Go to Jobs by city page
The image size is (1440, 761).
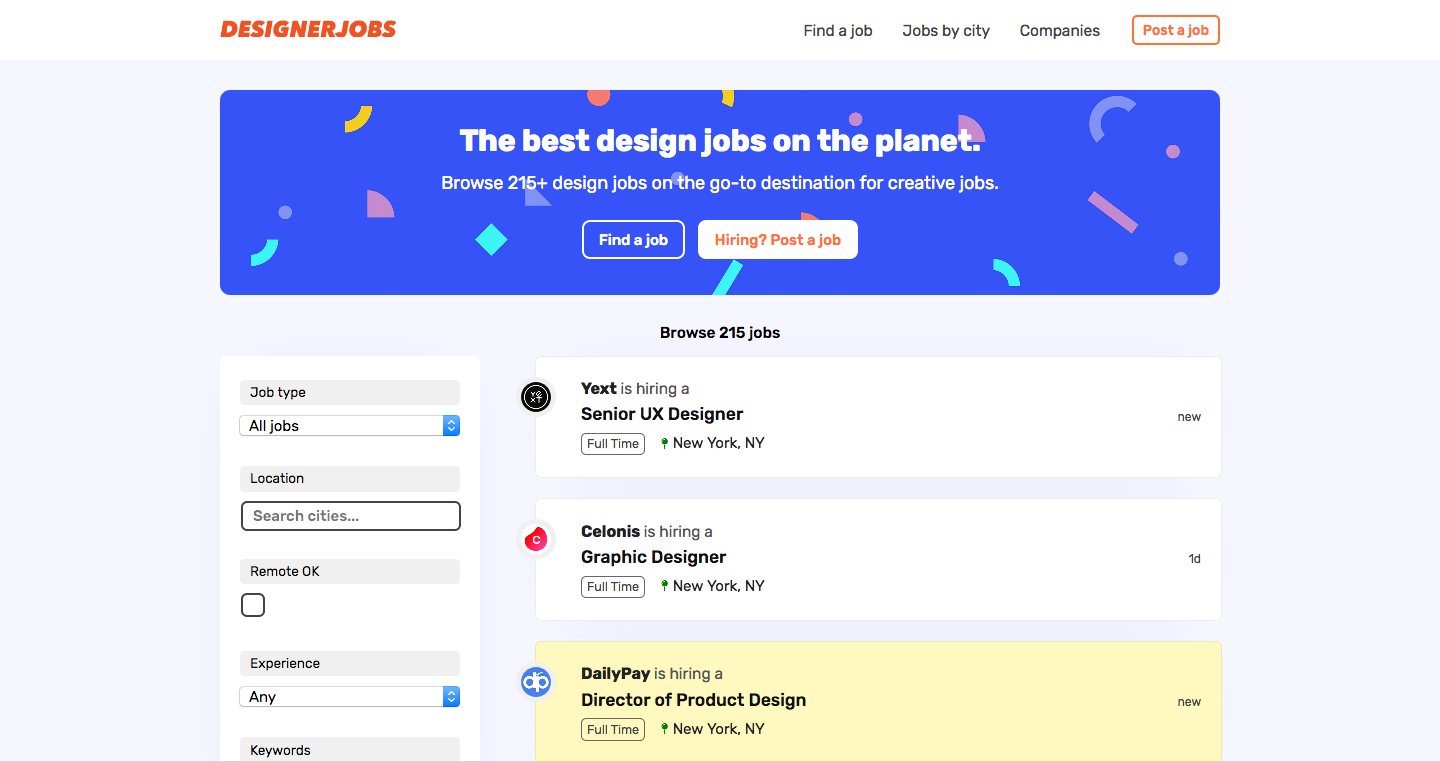tap(946, 31)
